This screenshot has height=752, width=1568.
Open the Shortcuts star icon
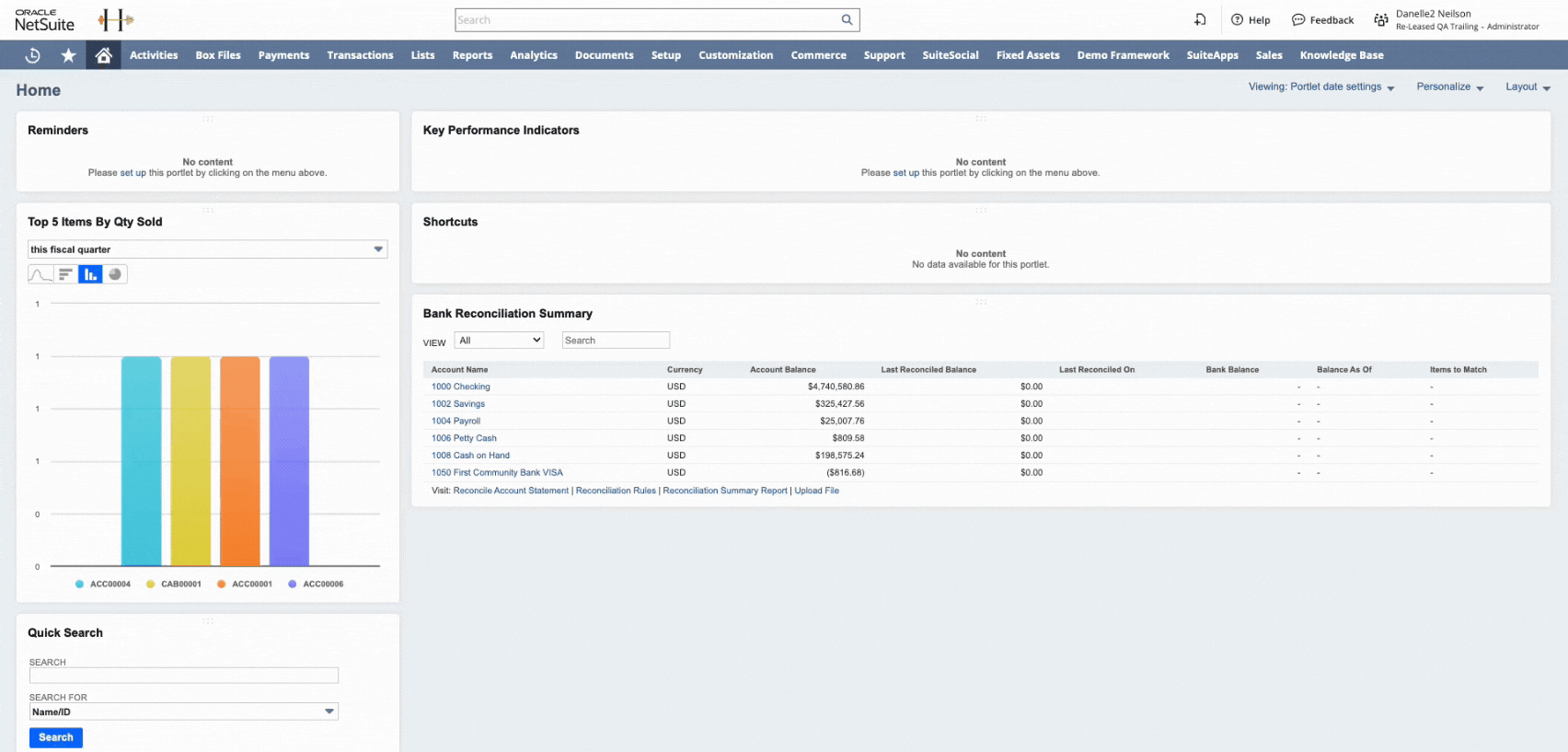68,55
